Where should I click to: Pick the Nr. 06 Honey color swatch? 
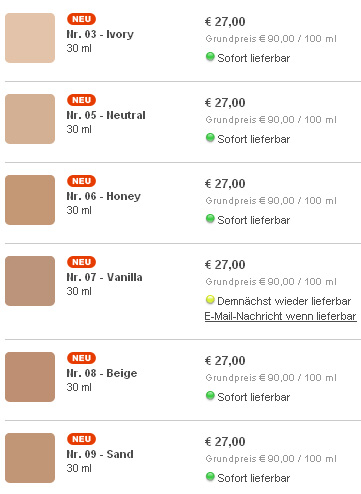click(30, 200)
